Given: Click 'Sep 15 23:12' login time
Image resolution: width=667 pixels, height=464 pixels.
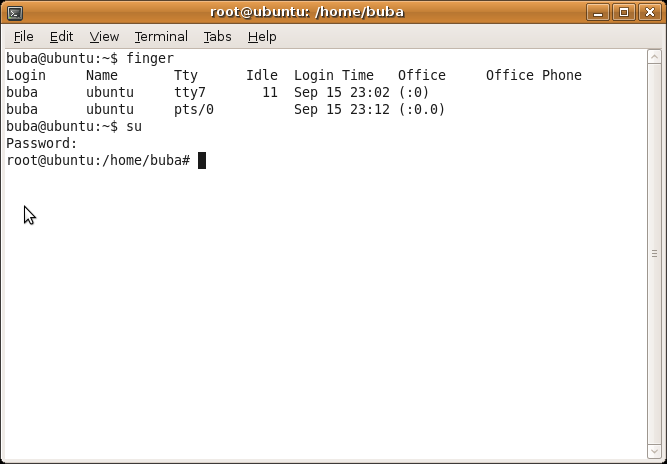Looking at the screenshot, I should point(342,109).
